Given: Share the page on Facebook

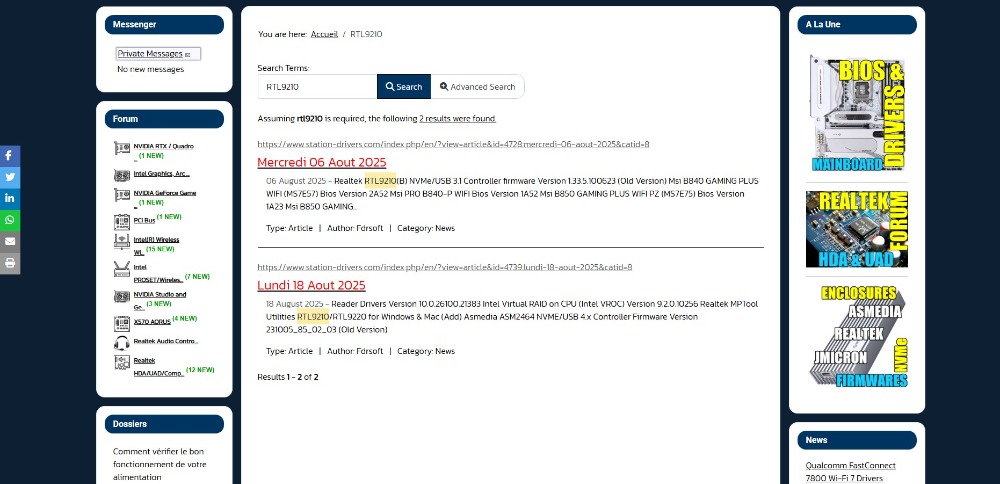Looking at the screenshot, I should point(10,156).
